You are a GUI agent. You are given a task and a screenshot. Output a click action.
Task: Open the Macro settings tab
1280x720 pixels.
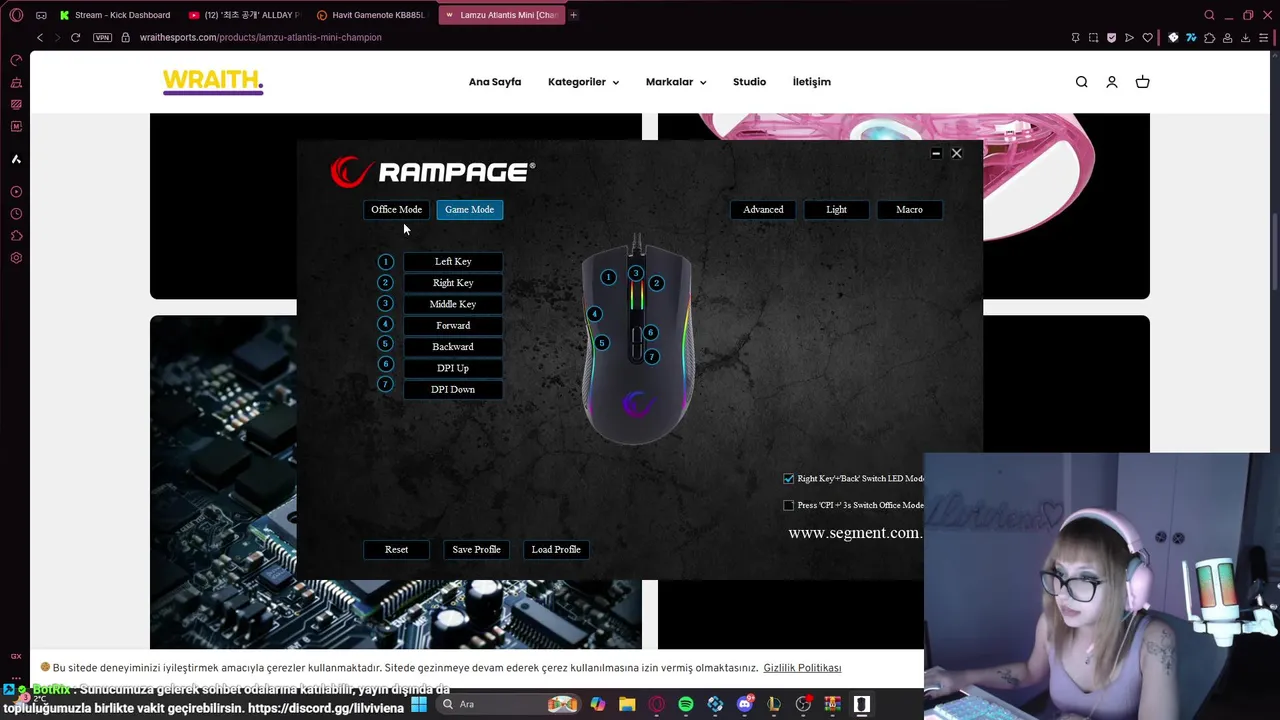[909, 209]
